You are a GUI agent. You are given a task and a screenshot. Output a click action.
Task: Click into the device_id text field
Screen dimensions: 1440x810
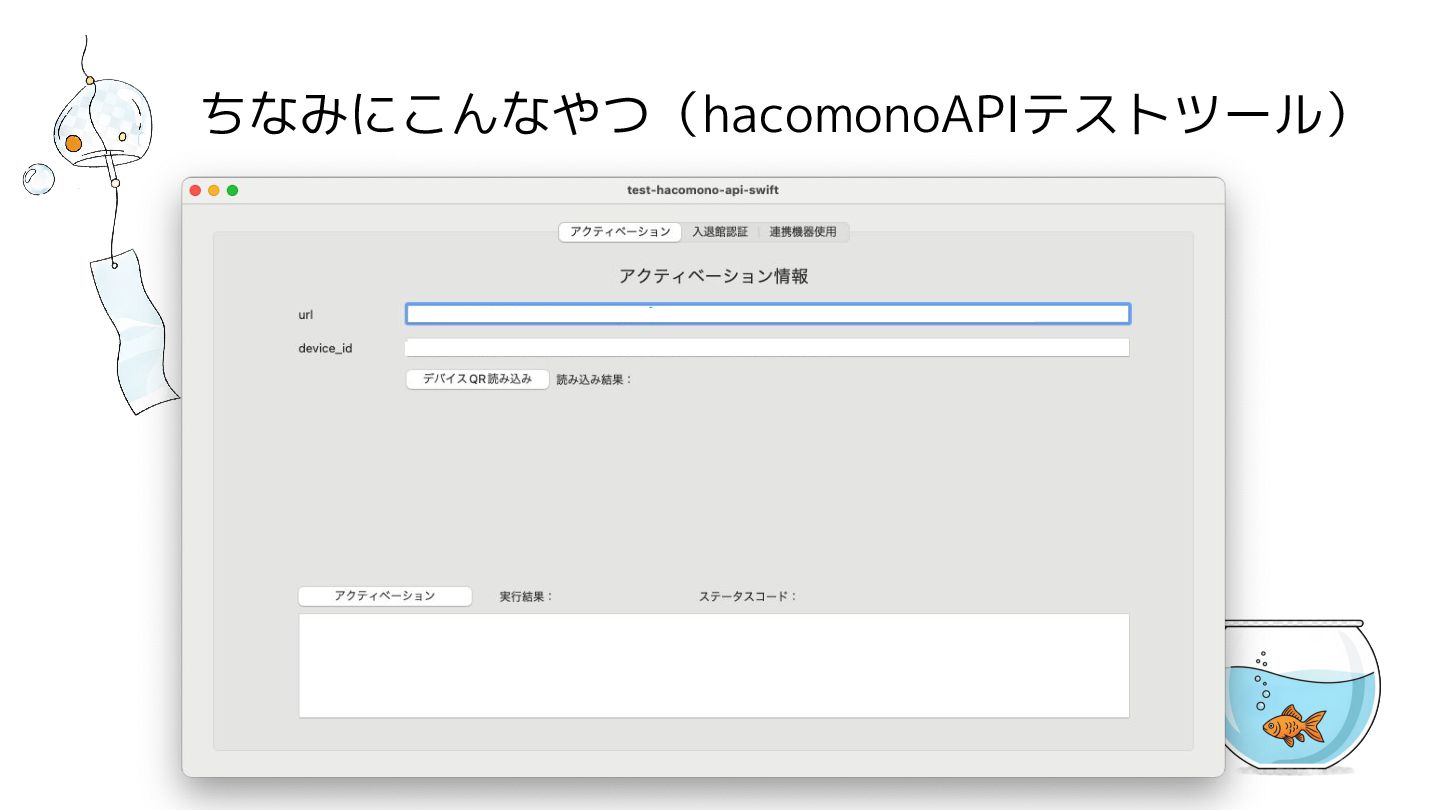click(x=767, y=348)
